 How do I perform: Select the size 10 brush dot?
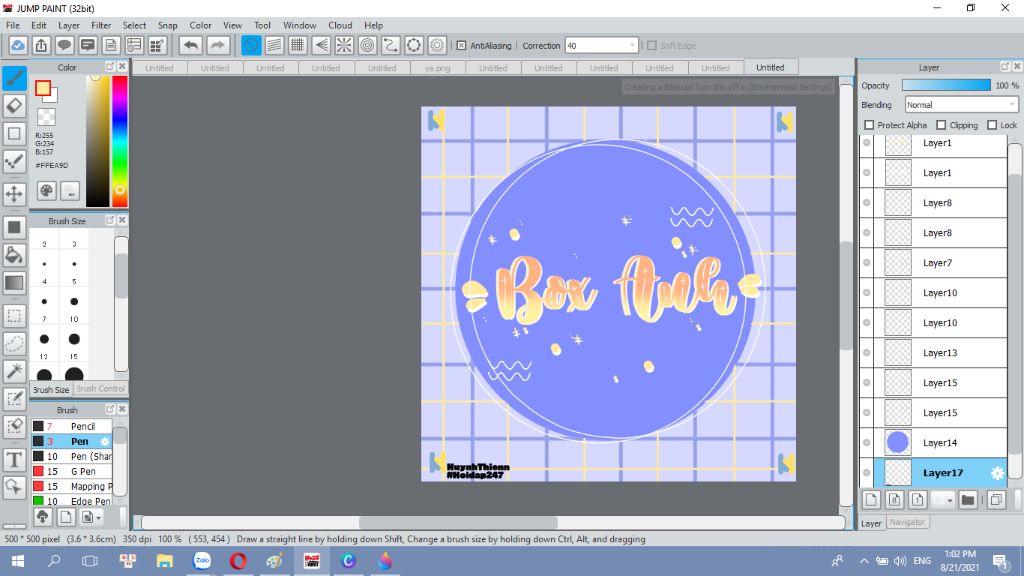tap(74, 302)
